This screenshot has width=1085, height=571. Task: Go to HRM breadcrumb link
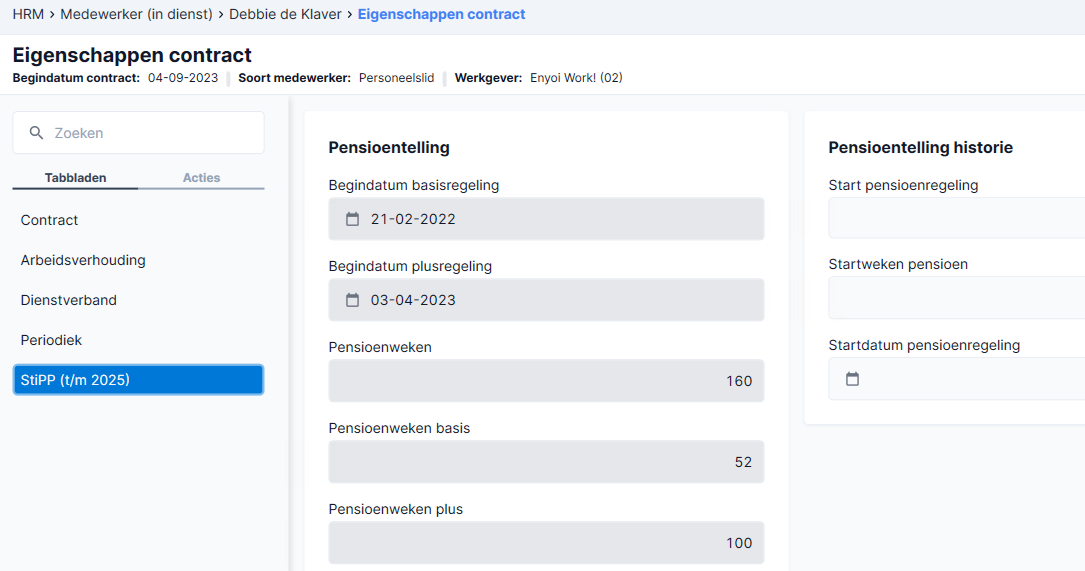point(28,15)
